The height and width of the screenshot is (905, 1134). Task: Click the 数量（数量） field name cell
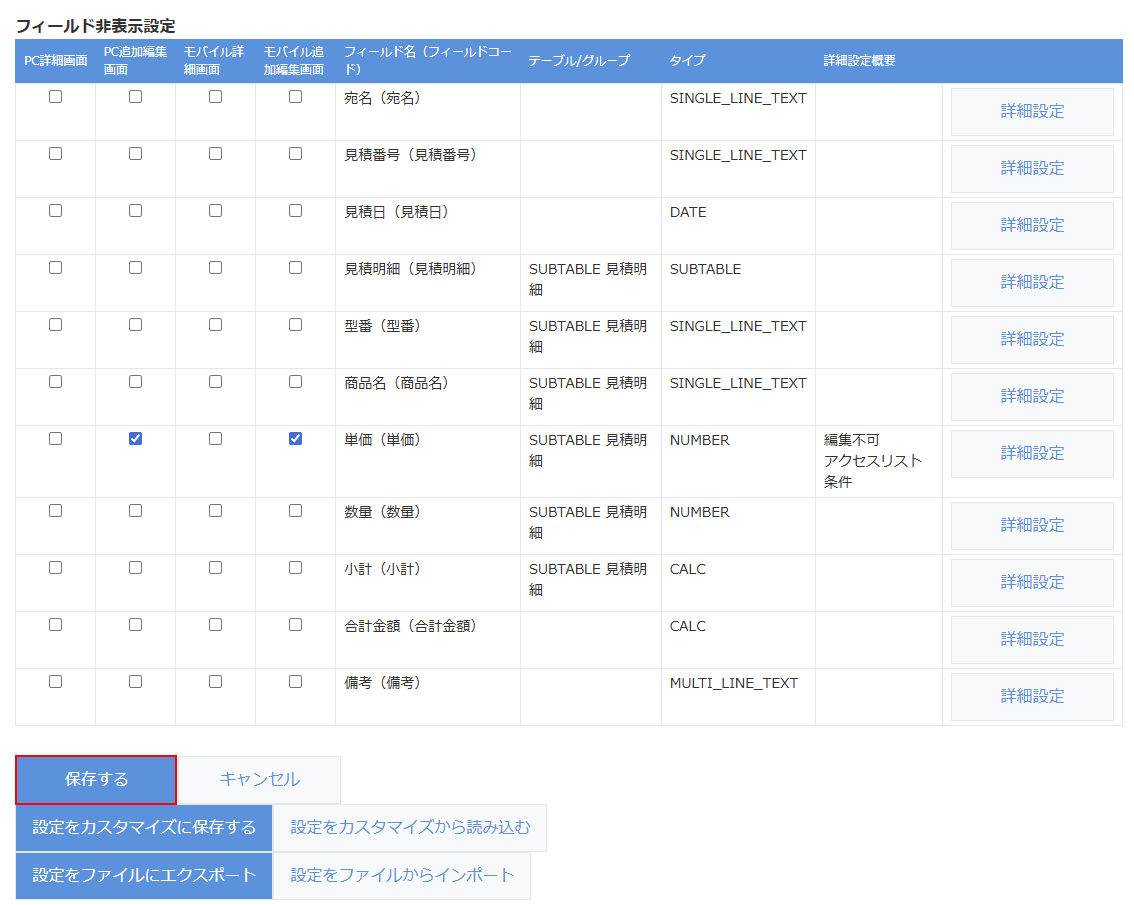coord(427,525)
